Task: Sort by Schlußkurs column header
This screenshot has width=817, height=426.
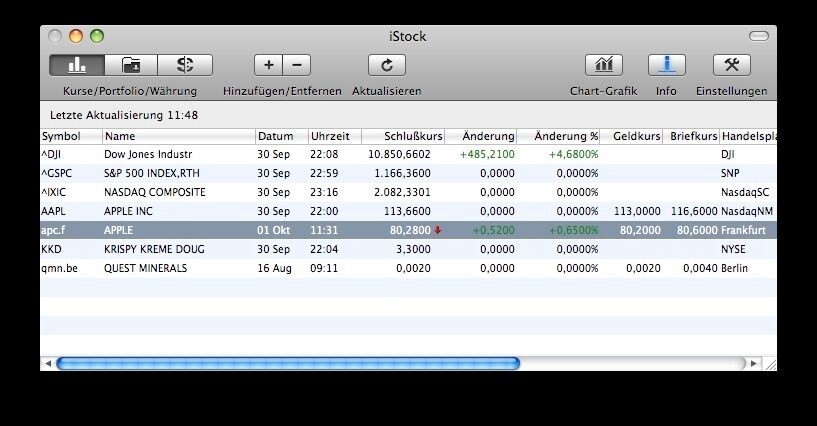Action: click(403, 136)
